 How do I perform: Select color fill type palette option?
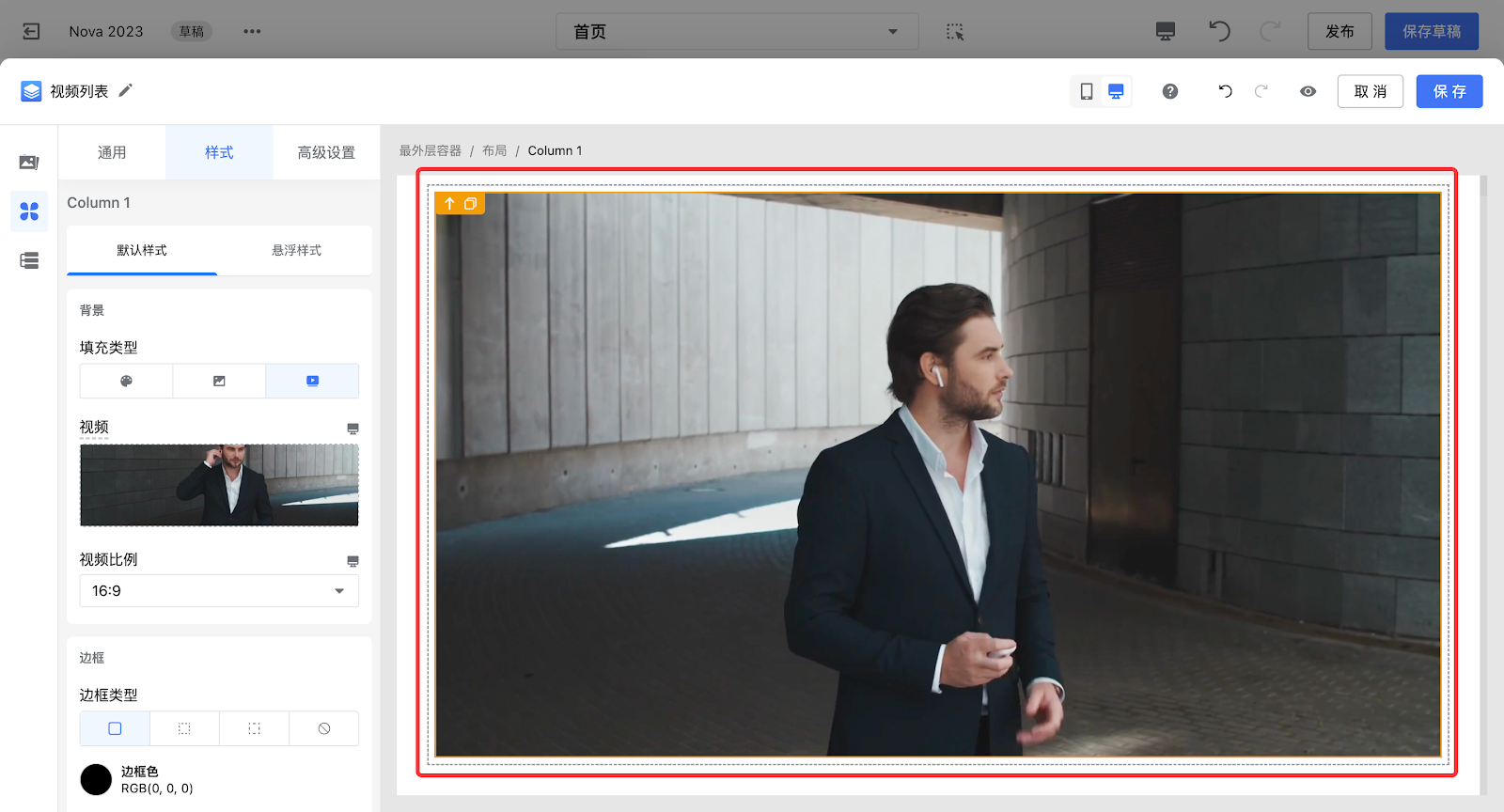tap(126, 381)
